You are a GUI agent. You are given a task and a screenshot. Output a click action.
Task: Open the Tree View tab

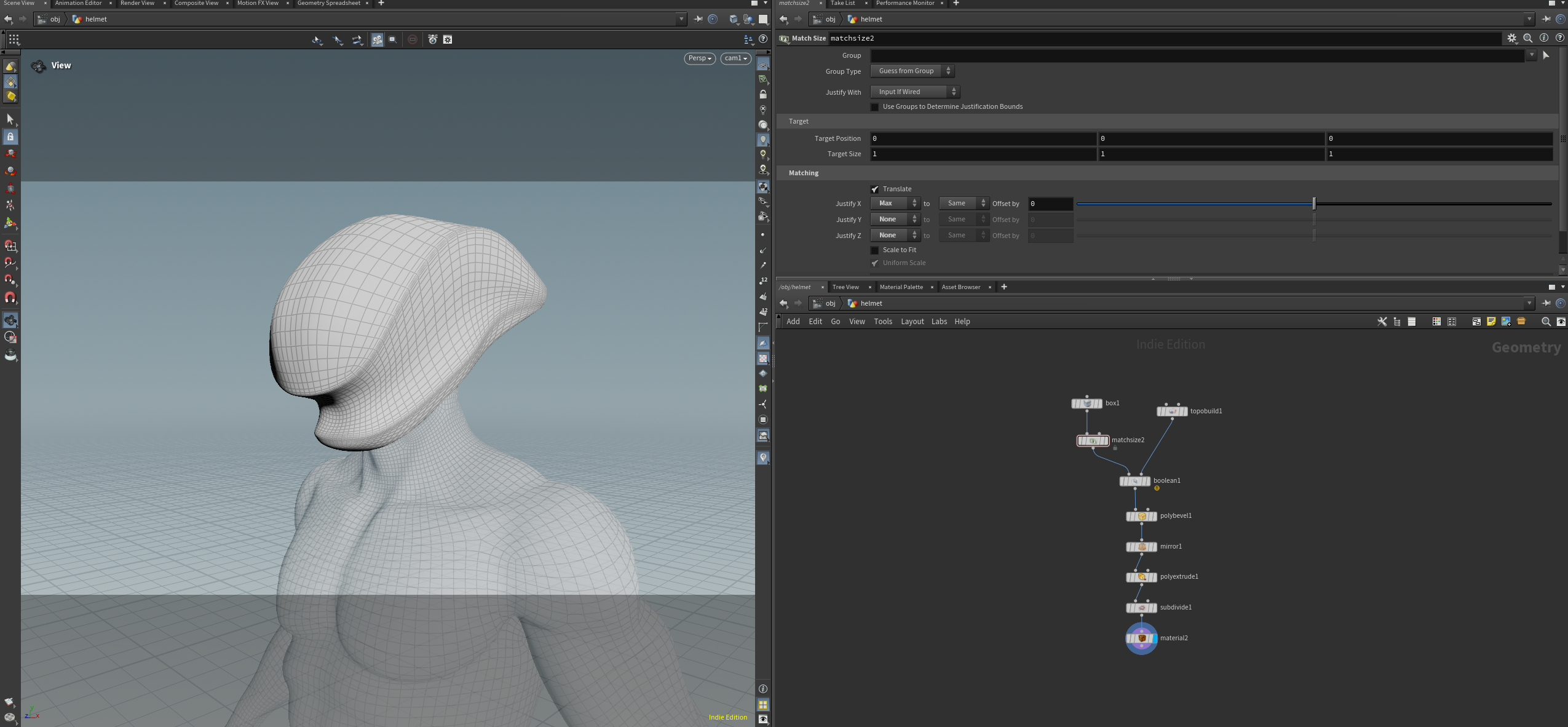point(845,287)
